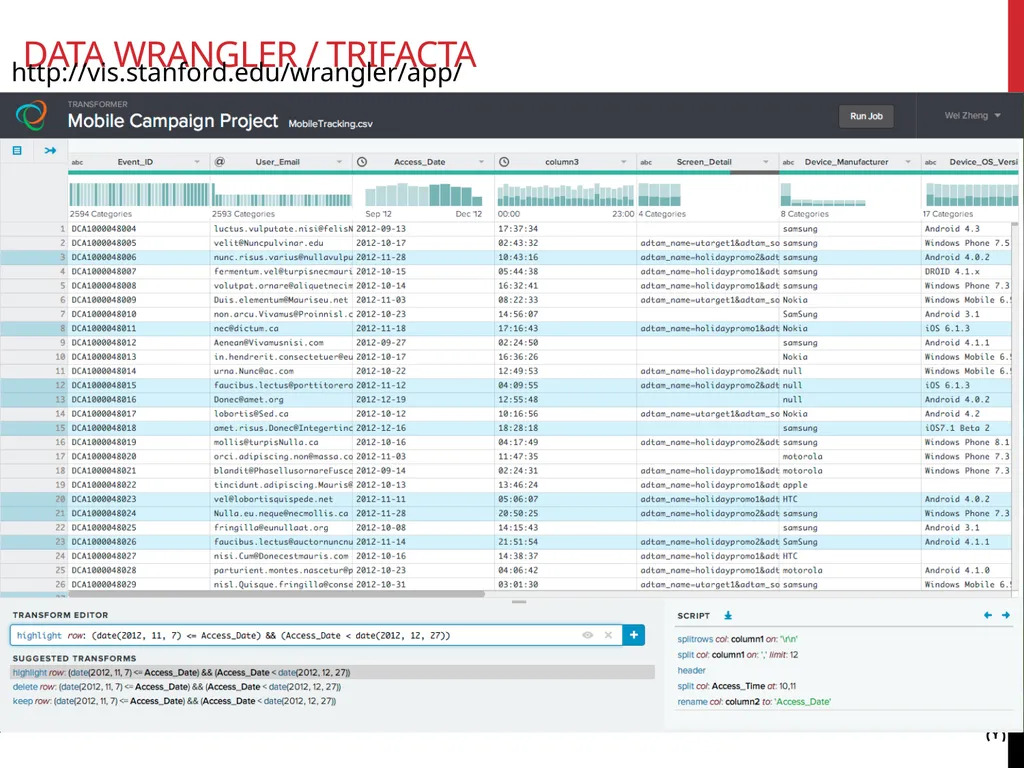Screen dimensions: 1024x768
Task: Click the Device_Manufacturer categories histogram
Action: pos(823,195)
